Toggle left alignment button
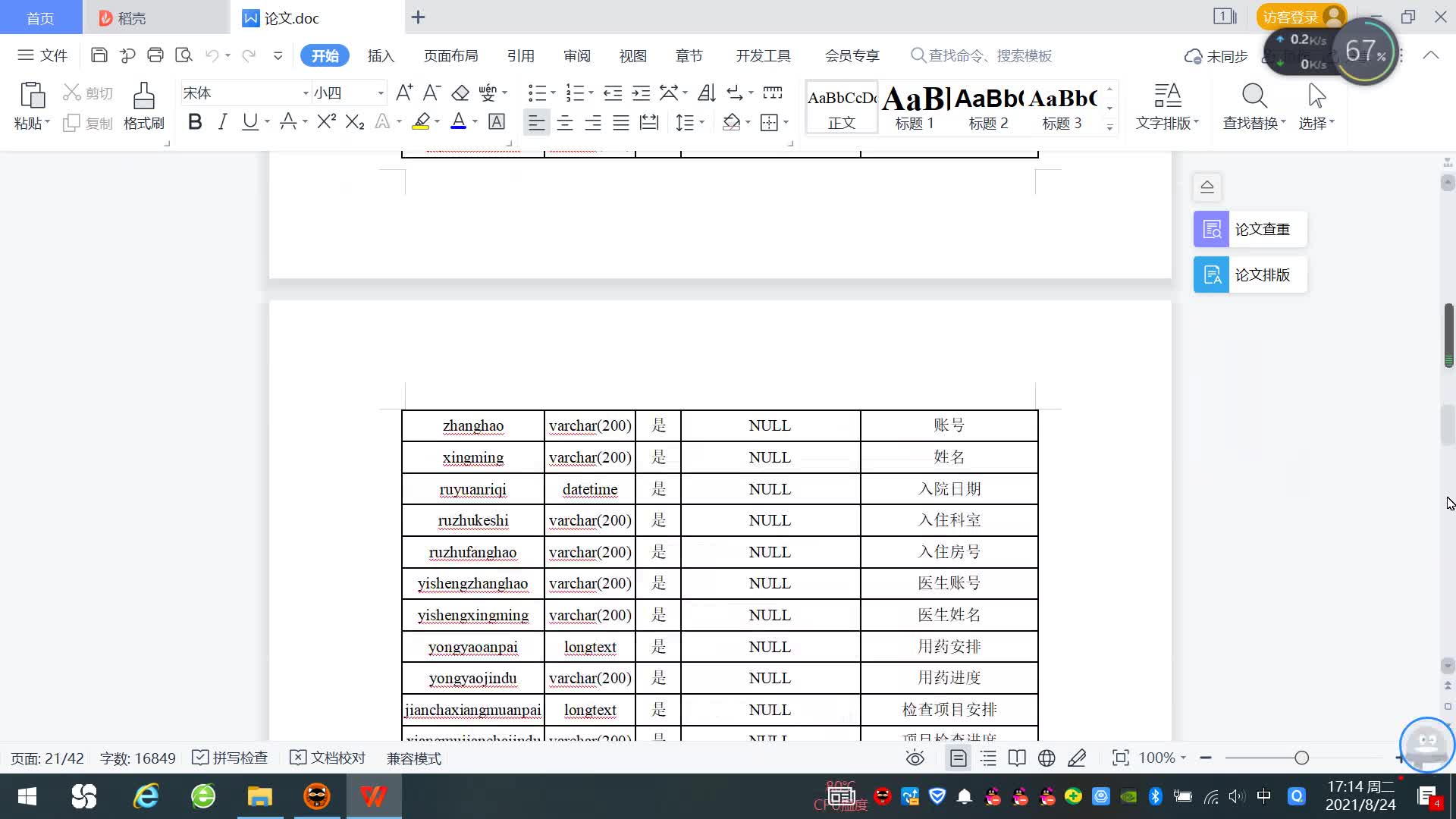 point(536,122)
